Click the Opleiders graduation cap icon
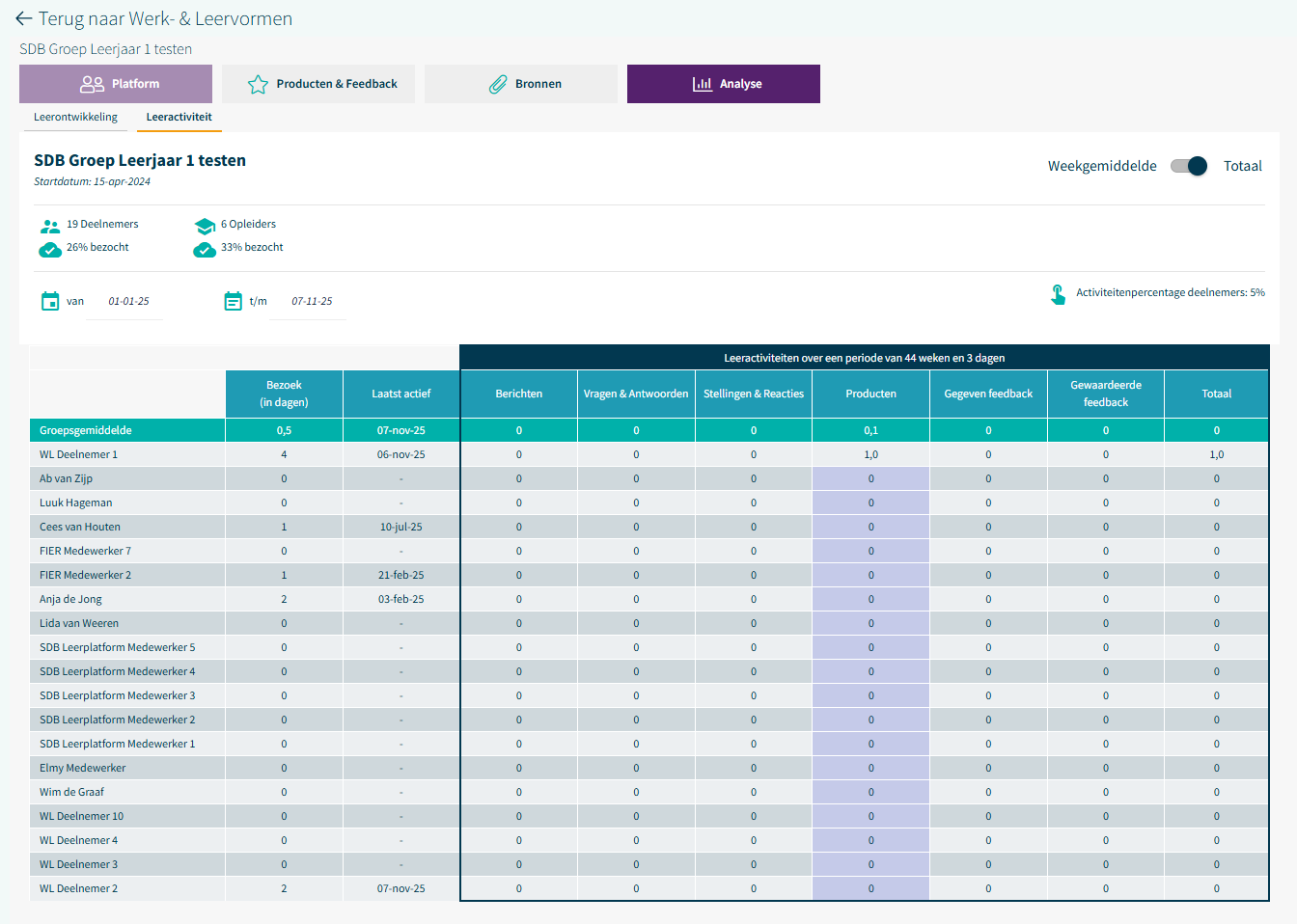This screenshot has width=1297, height=924. pyautogui.click(x=205, y=226)
